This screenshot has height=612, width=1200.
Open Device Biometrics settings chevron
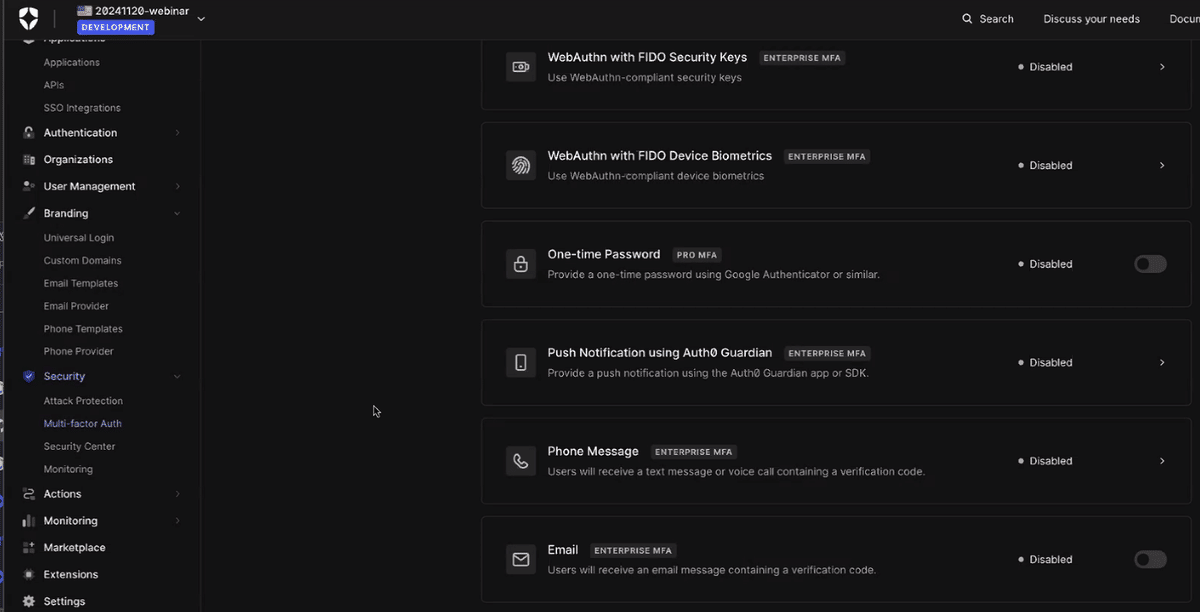pos(1162,166)
